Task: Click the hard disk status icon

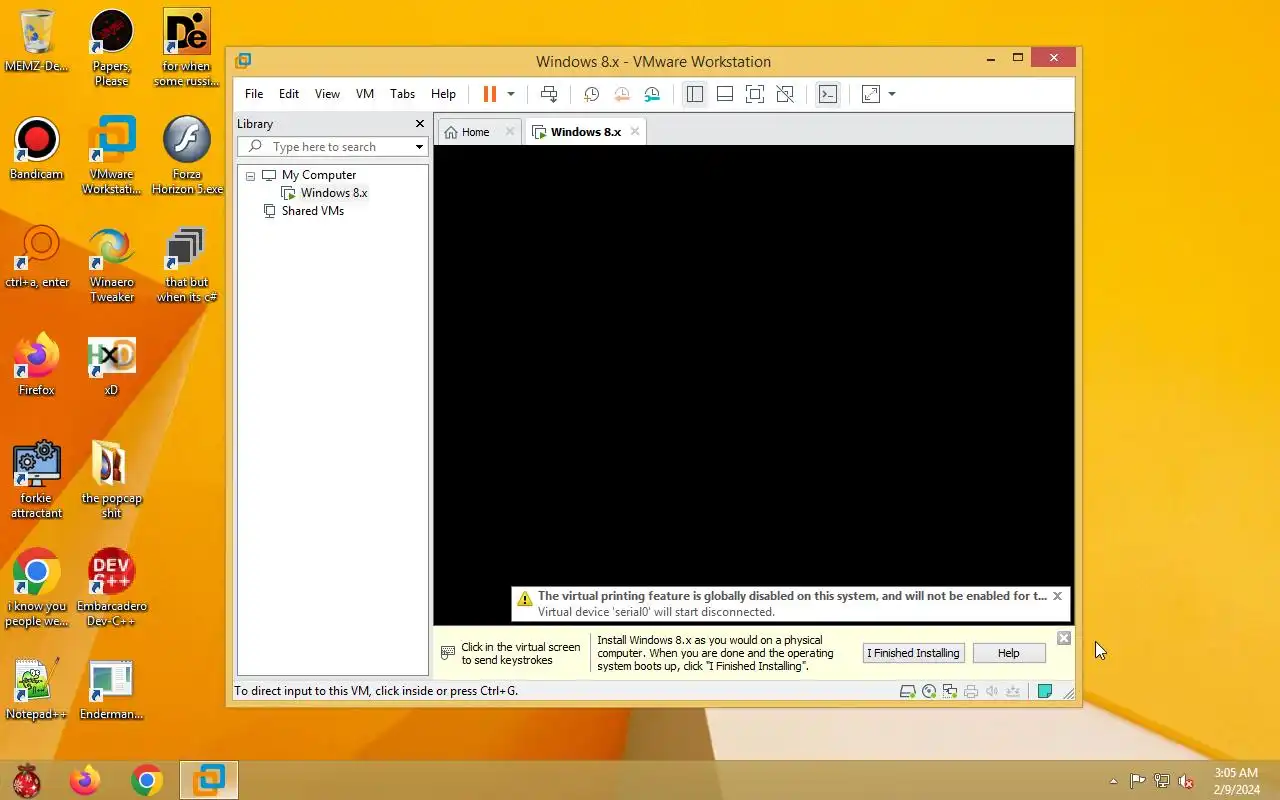Action: coord(908,691)
